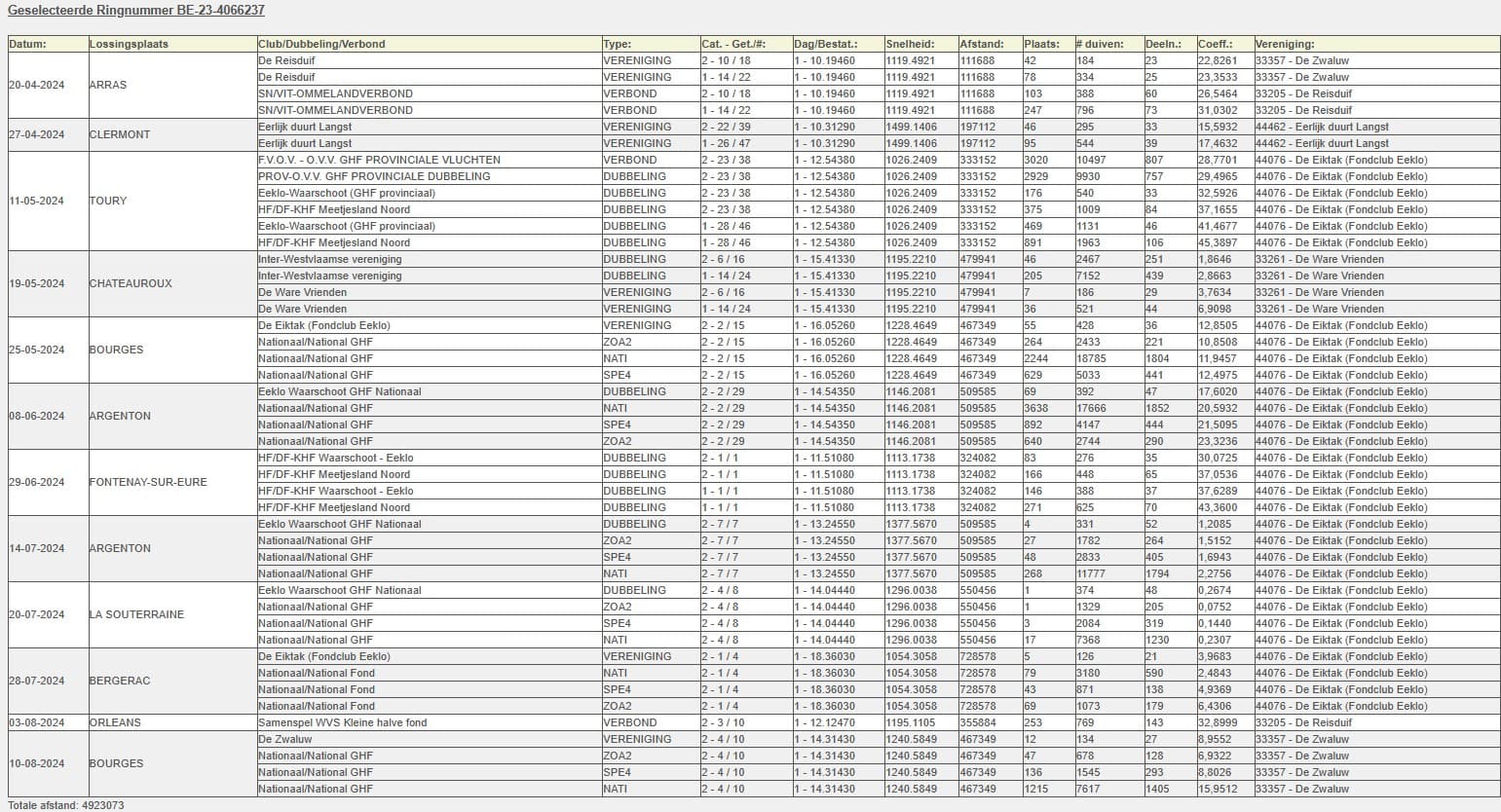
Task: Select the Plaats column header
Action: [1042, 44]
